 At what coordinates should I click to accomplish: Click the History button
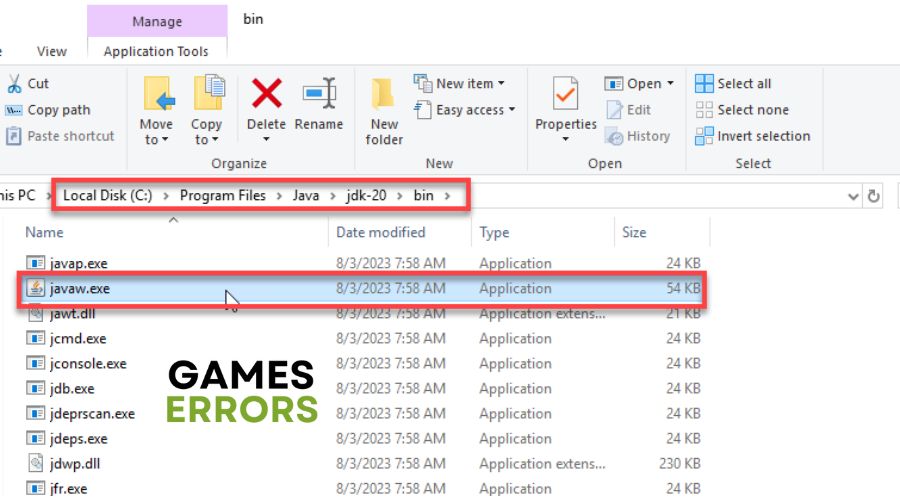[638, 136]
